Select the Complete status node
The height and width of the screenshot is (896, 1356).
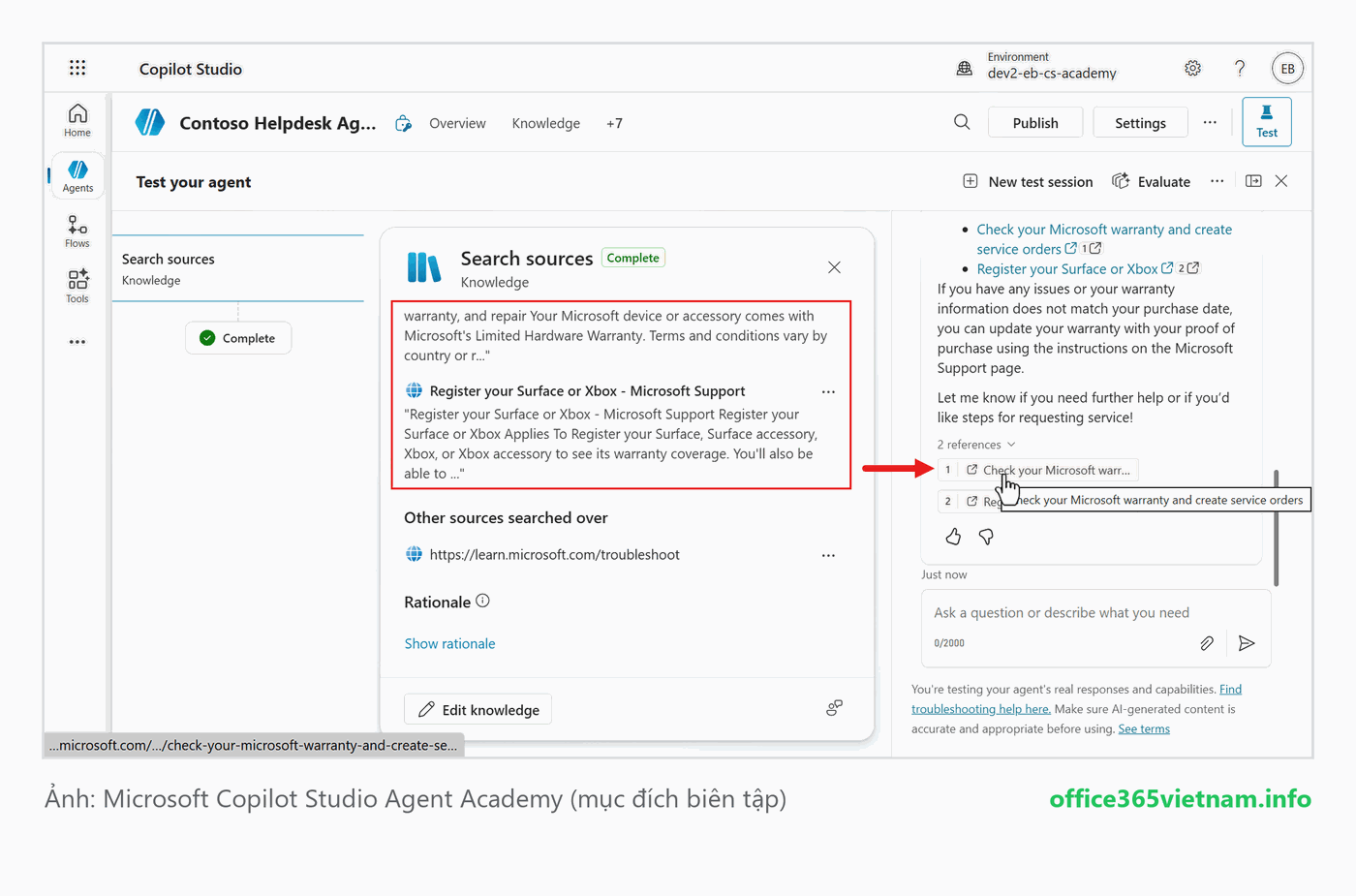coord(238,338)
